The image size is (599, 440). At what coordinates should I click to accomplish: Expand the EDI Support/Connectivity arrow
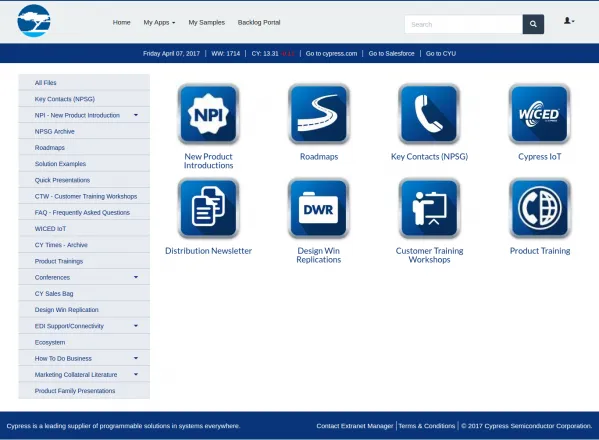pyautogui.click(x=136, y=326)
